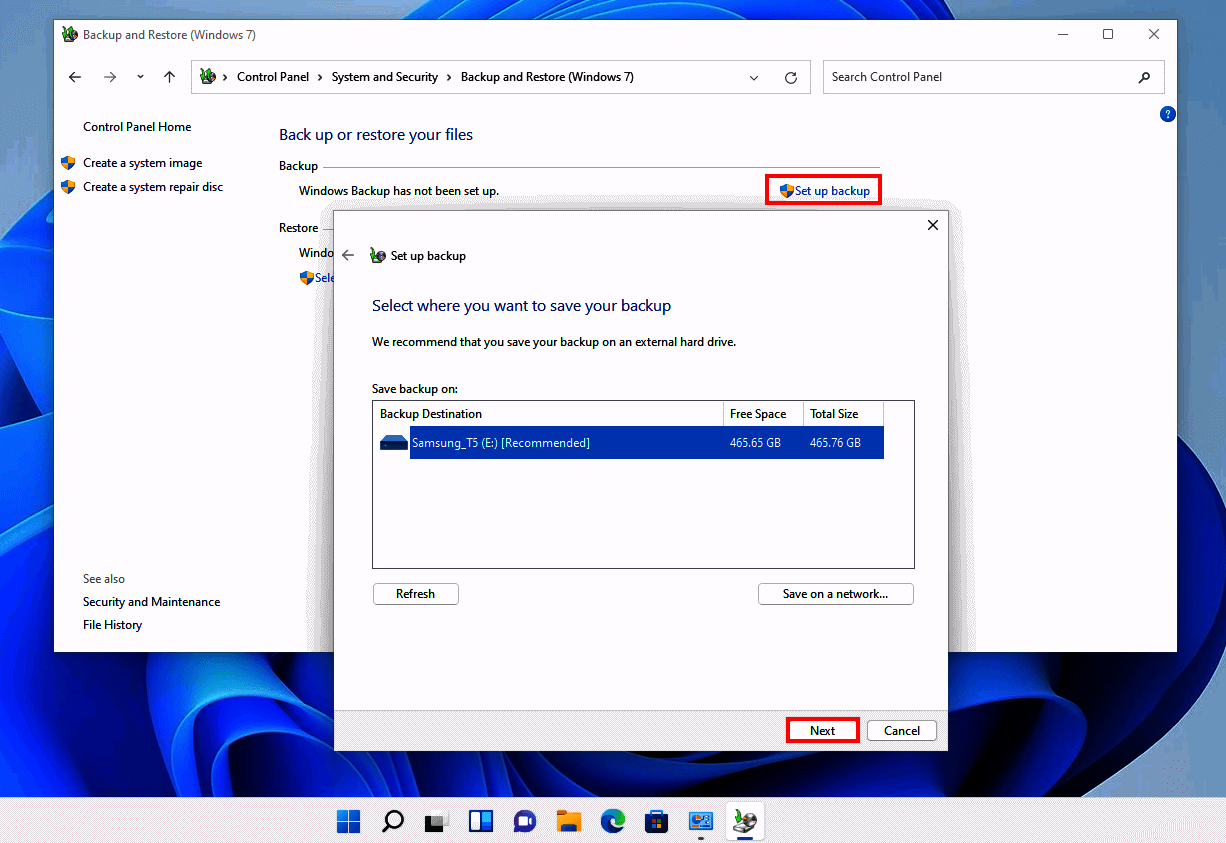This screenshot has width=1226, height=843.
Task: Expand the address bar dropdown arrow
Action: pyautogui.click(x=753, y=77)
